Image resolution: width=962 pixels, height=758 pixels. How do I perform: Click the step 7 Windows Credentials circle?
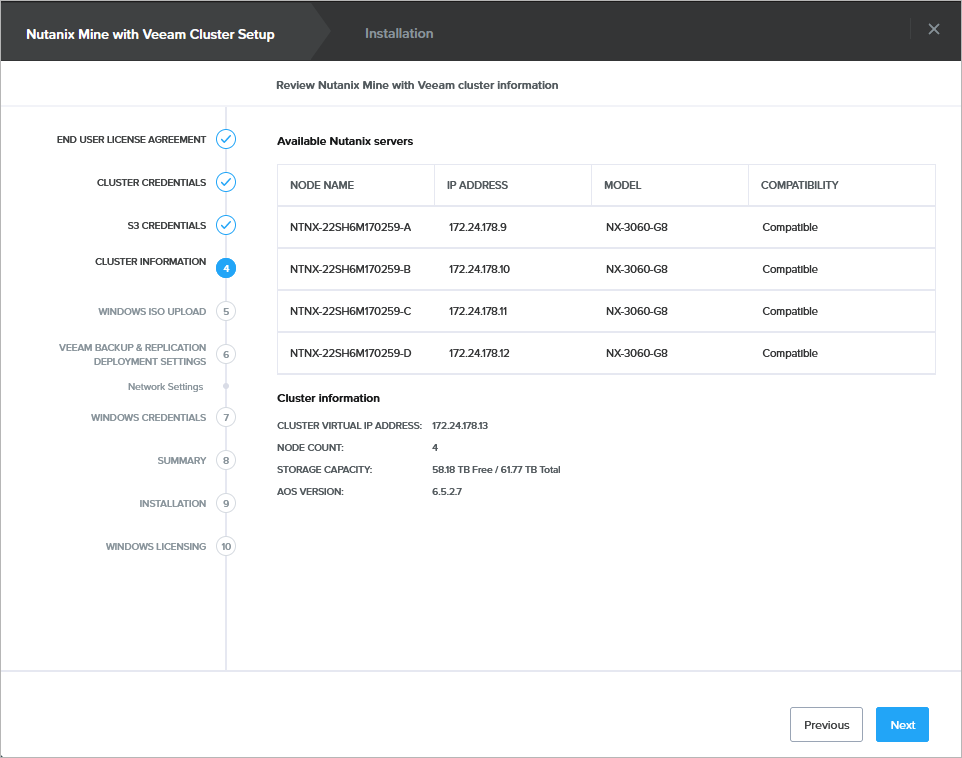coord(226,417)
